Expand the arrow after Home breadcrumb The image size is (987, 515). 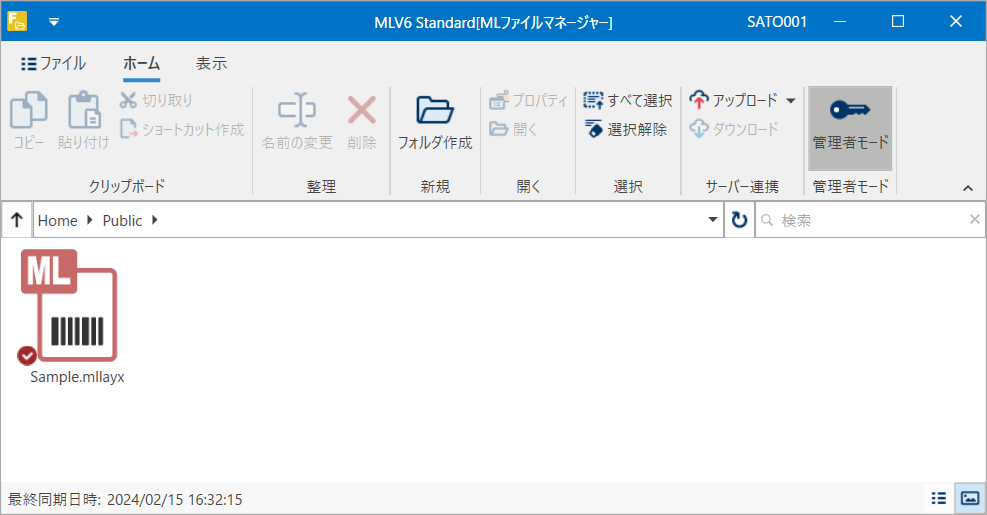[x=90, y=220]
